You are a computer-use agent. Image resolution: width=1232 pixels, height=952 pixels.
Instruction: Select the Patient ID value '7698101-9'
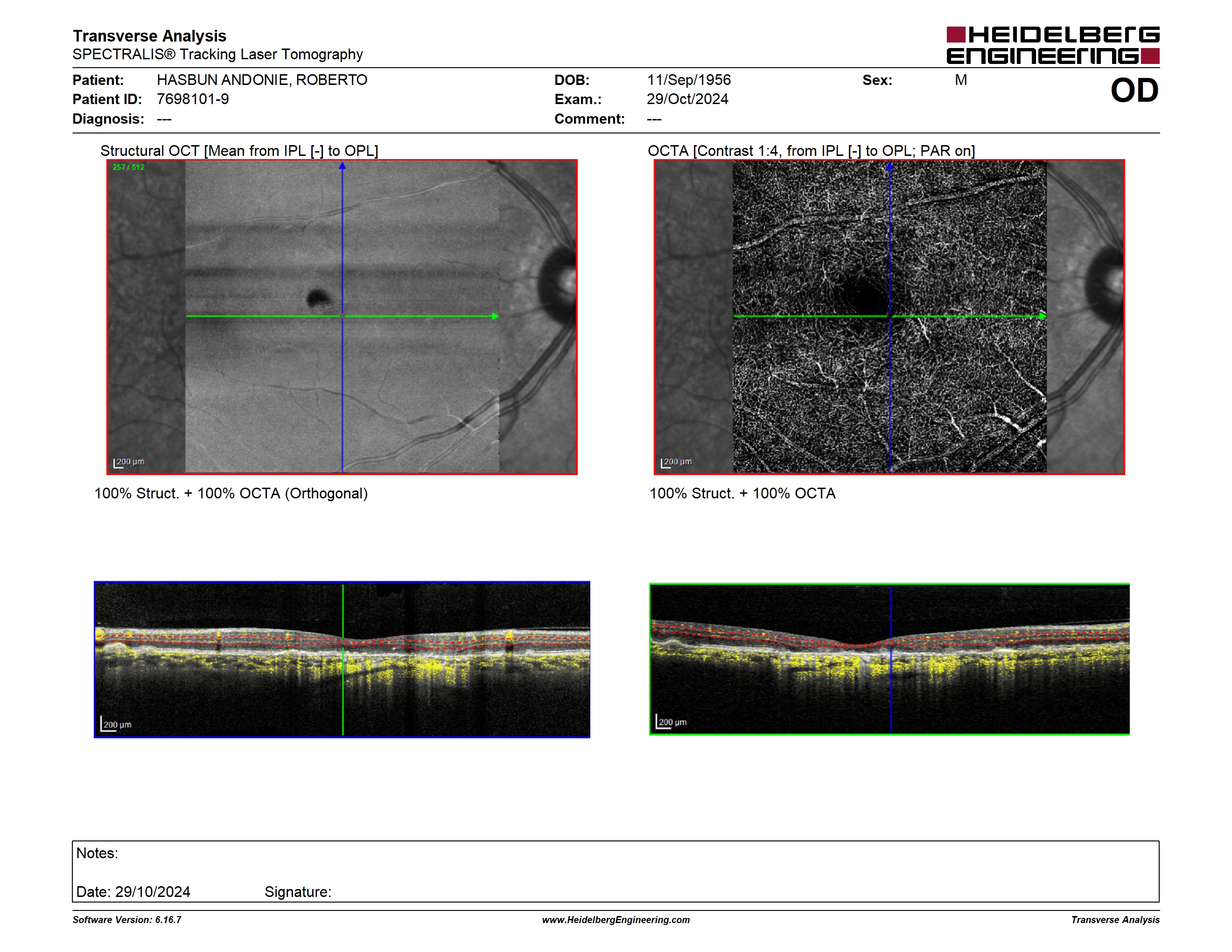point(193,99)
